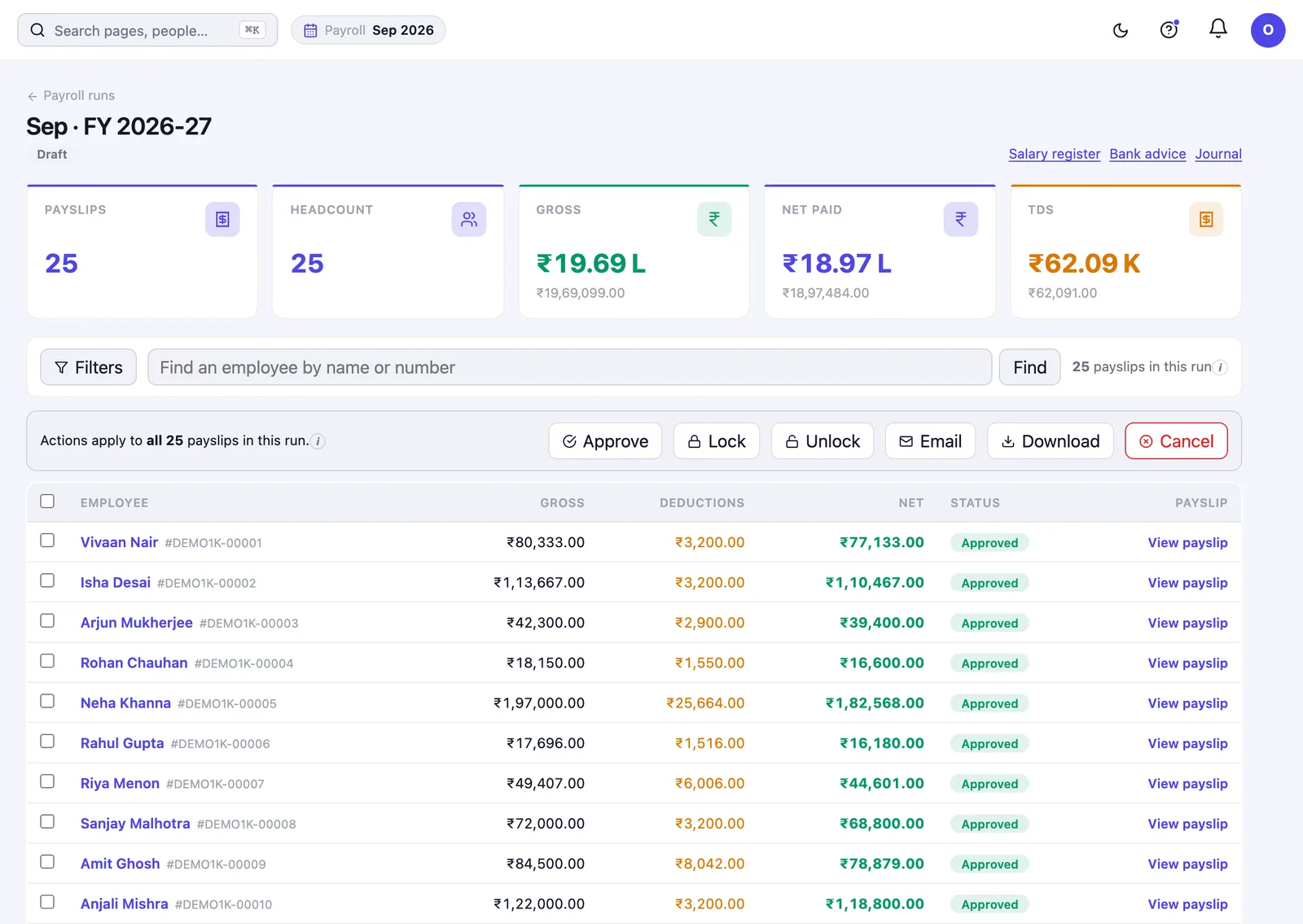The width and height of the screenshot is (1303, 924).
Task: Click the Find button
Action: [x=1029, y=367]
